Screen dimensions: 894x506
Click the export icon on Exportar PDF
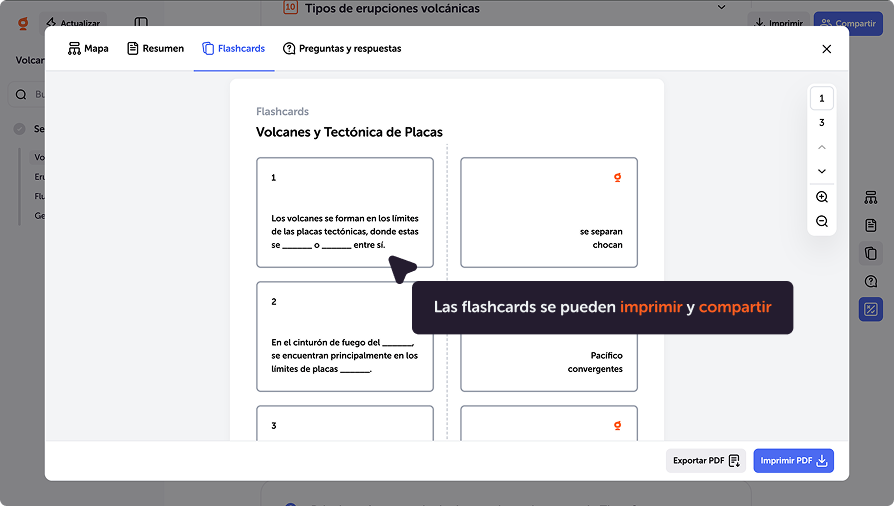click(734, 460)
